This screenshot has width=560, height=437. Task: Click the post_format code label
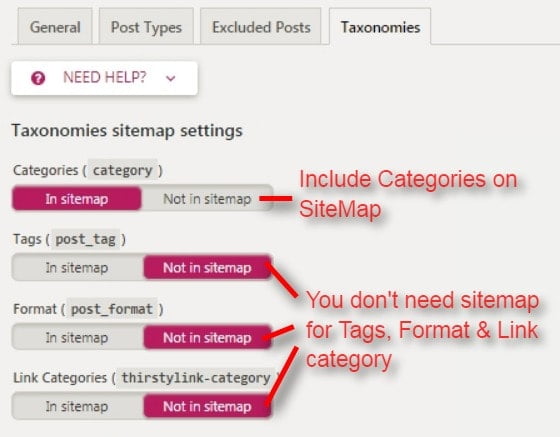(112, 308)
